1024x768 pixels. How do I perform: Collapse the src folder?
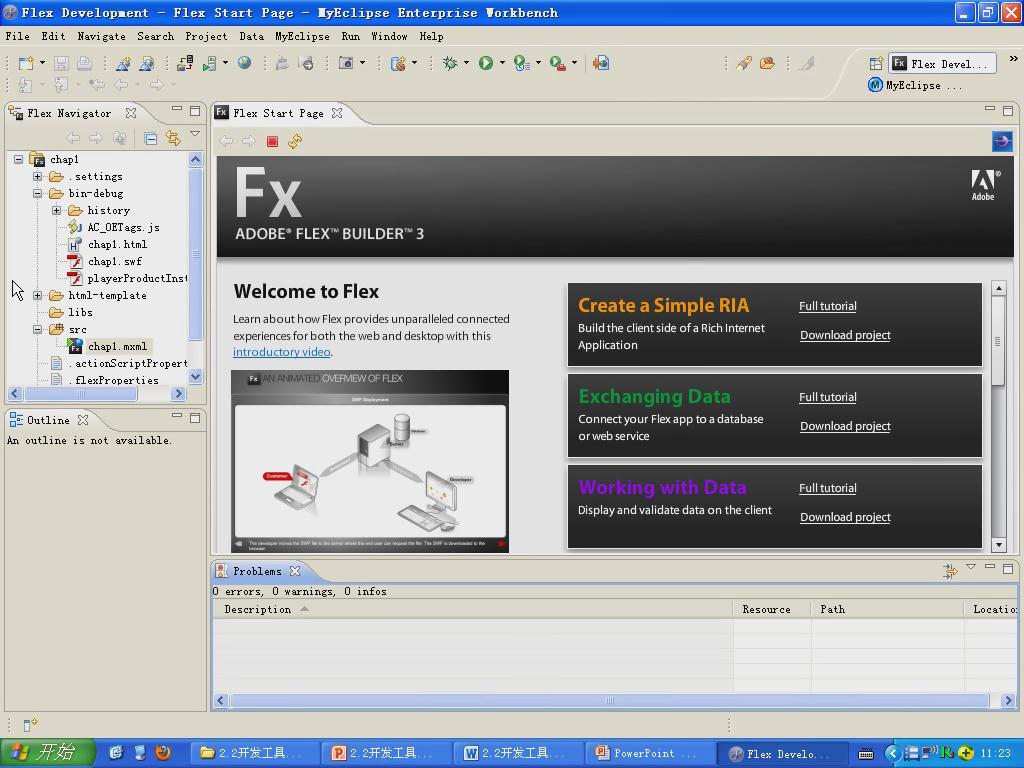tap(37, 329)
